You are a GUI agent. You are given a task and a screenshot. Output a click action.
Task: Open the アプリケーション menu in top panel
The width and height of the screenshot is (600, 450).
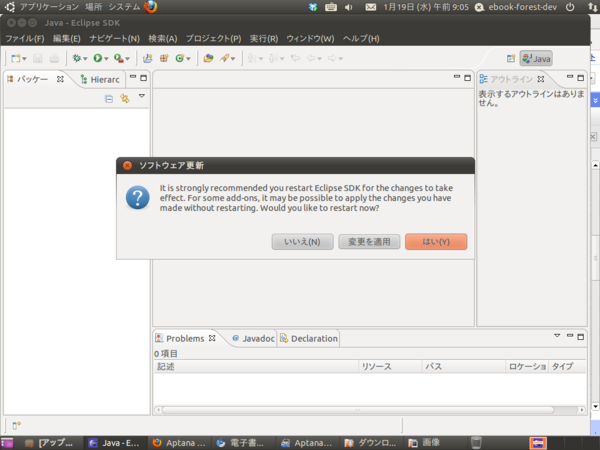tap(49, 7)
